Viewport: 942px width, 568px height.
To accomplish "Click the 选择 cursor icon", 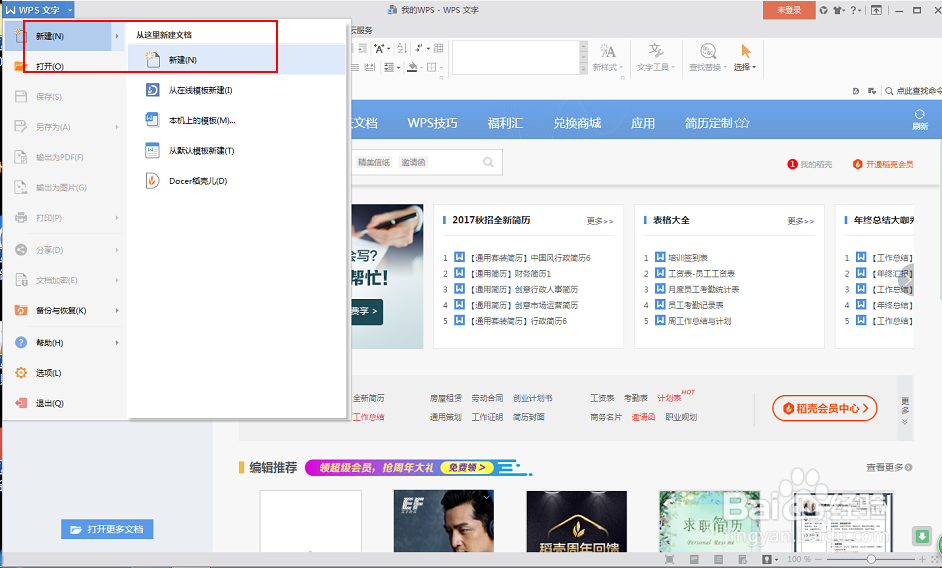I will [746, 51].
